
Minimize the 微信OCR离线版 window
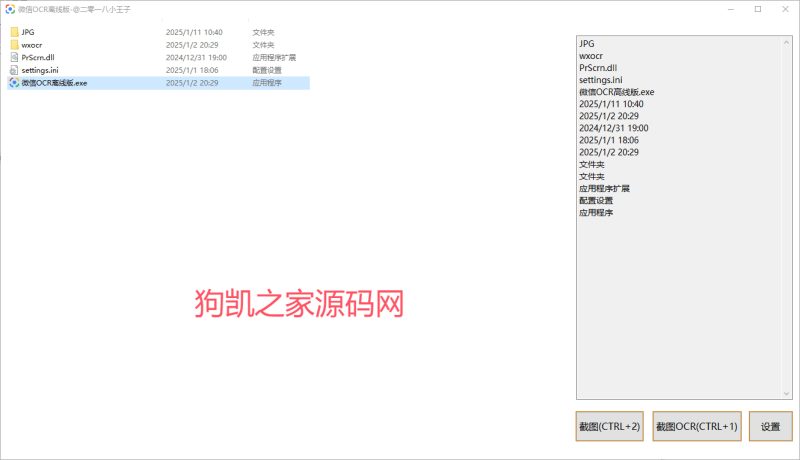tap(731, 9)
